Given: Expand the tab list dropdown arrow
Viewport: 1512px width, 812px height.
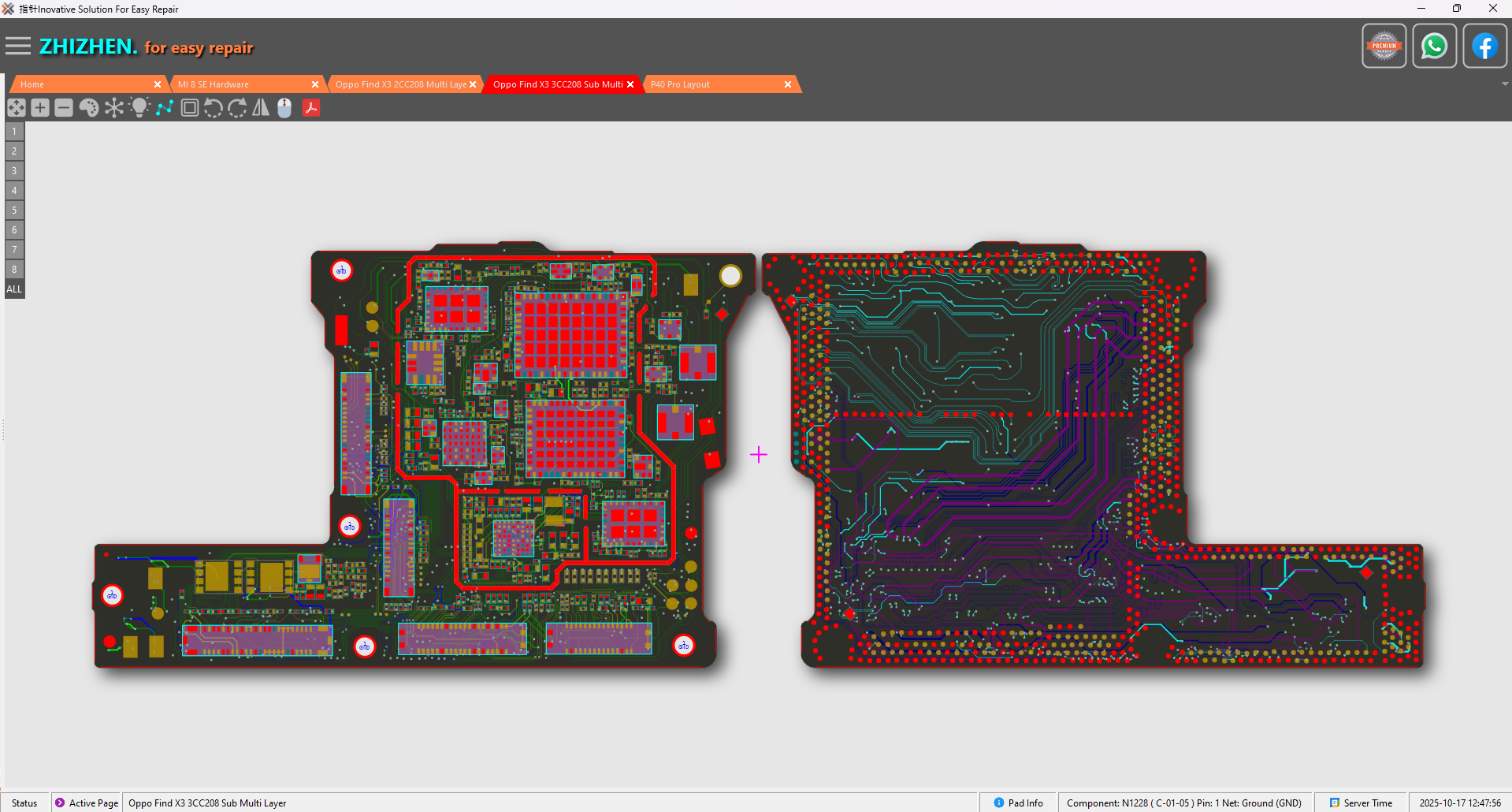Looking at the screenshot, I should pyautogui.click(x=1505, y=84).
